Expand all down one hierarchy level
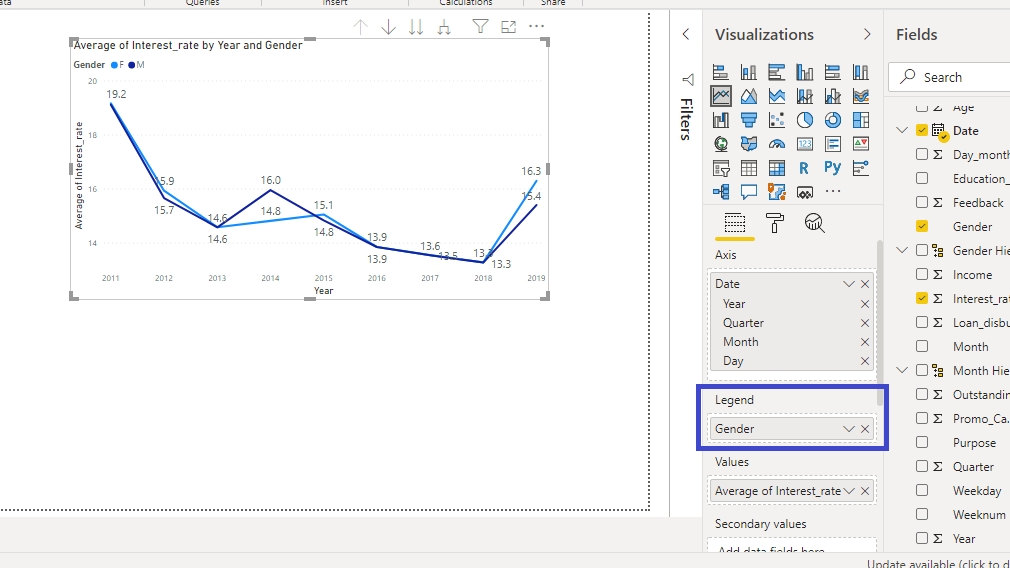 coord(444,27)
